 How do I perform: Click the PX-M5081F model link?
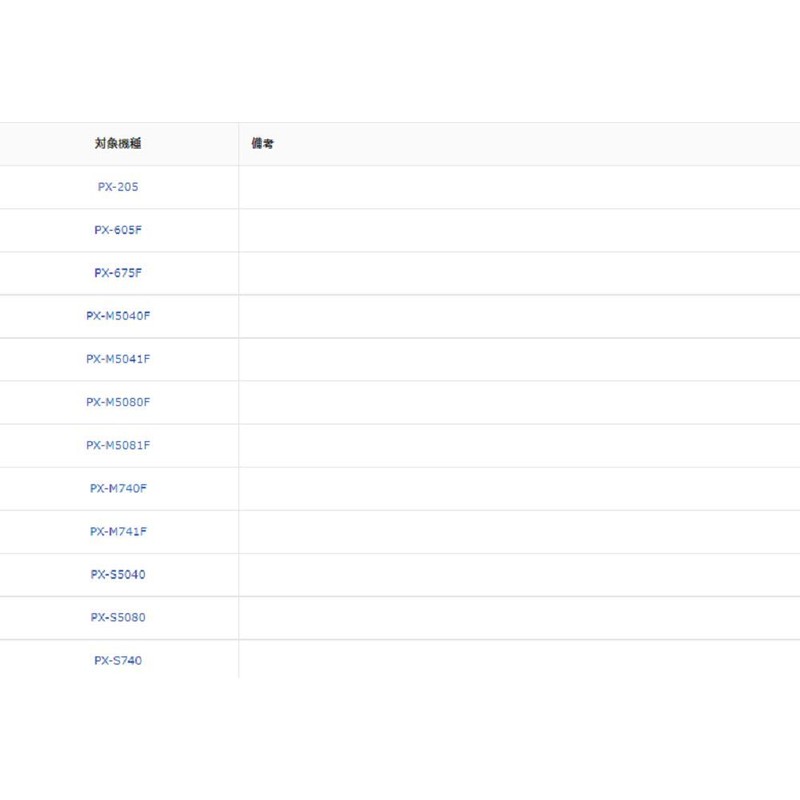click(118, 445)
